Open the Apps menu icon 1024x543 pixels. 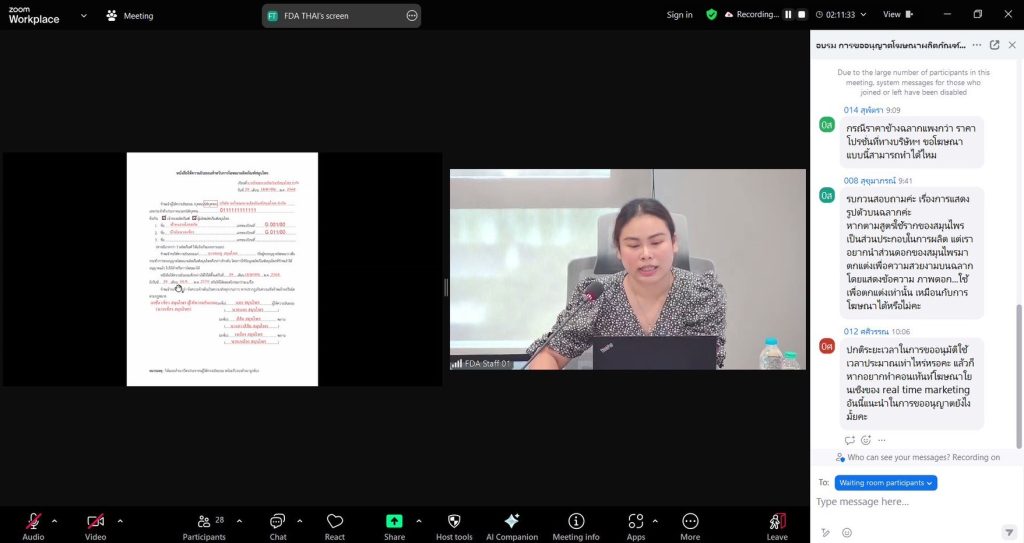tap(636, 521)
